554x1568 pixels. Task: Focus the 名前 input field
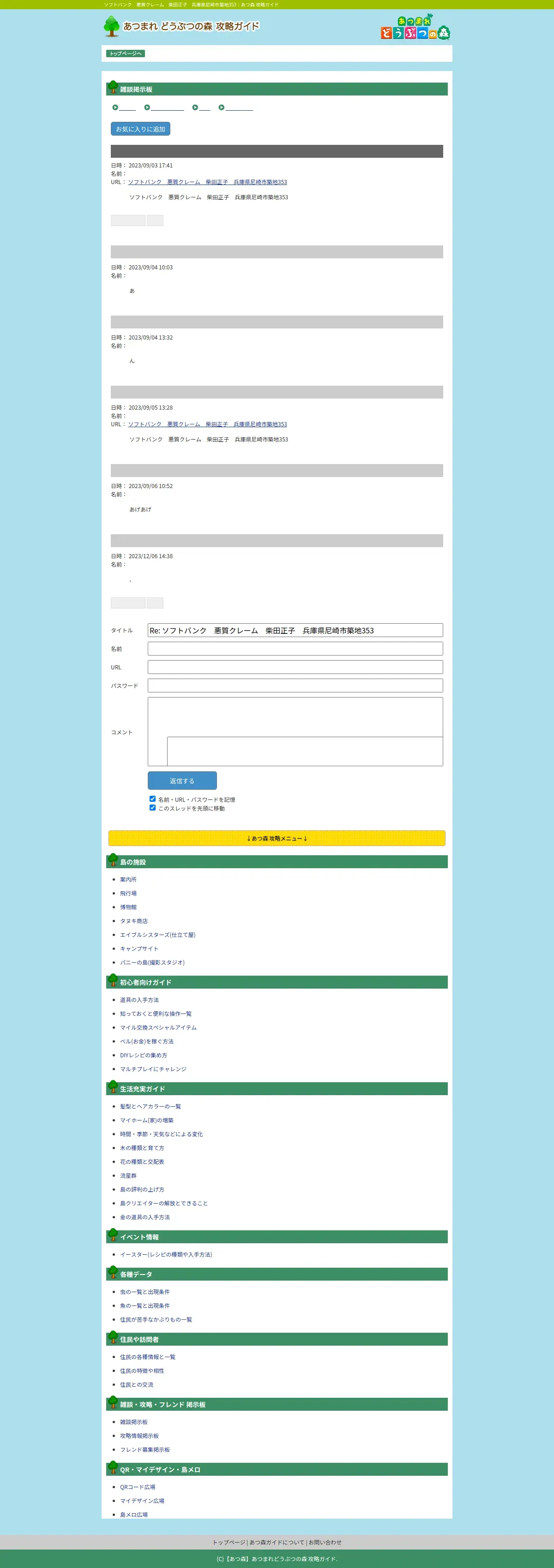tap(295, 649)
